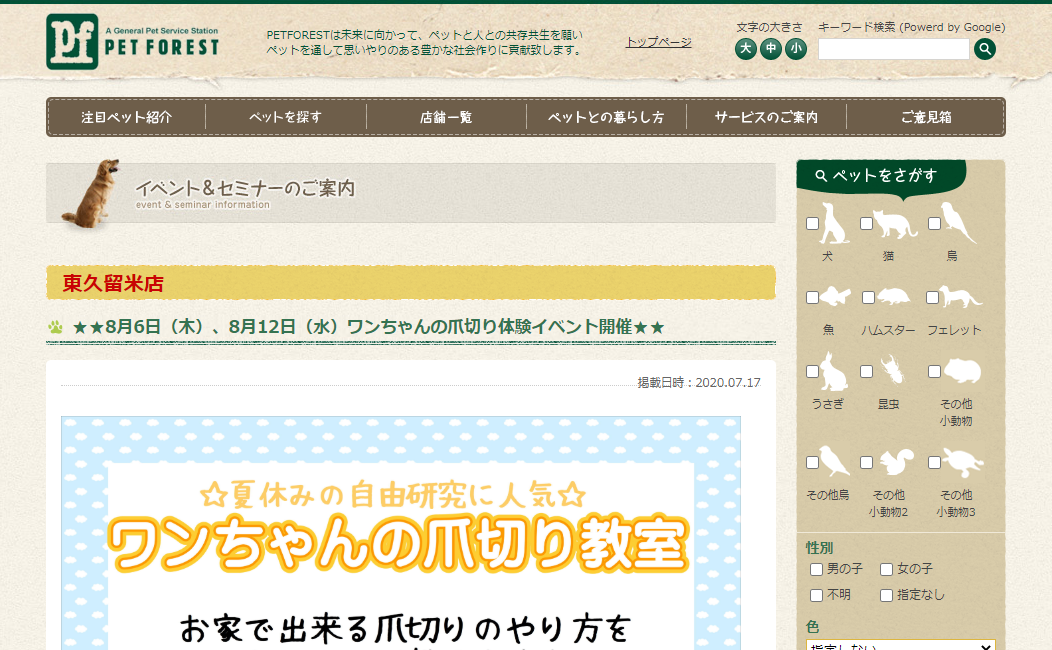Check the 魚 (fish) checkbox
Viewport: 1052px width, 650px height.
click(812, 297)
